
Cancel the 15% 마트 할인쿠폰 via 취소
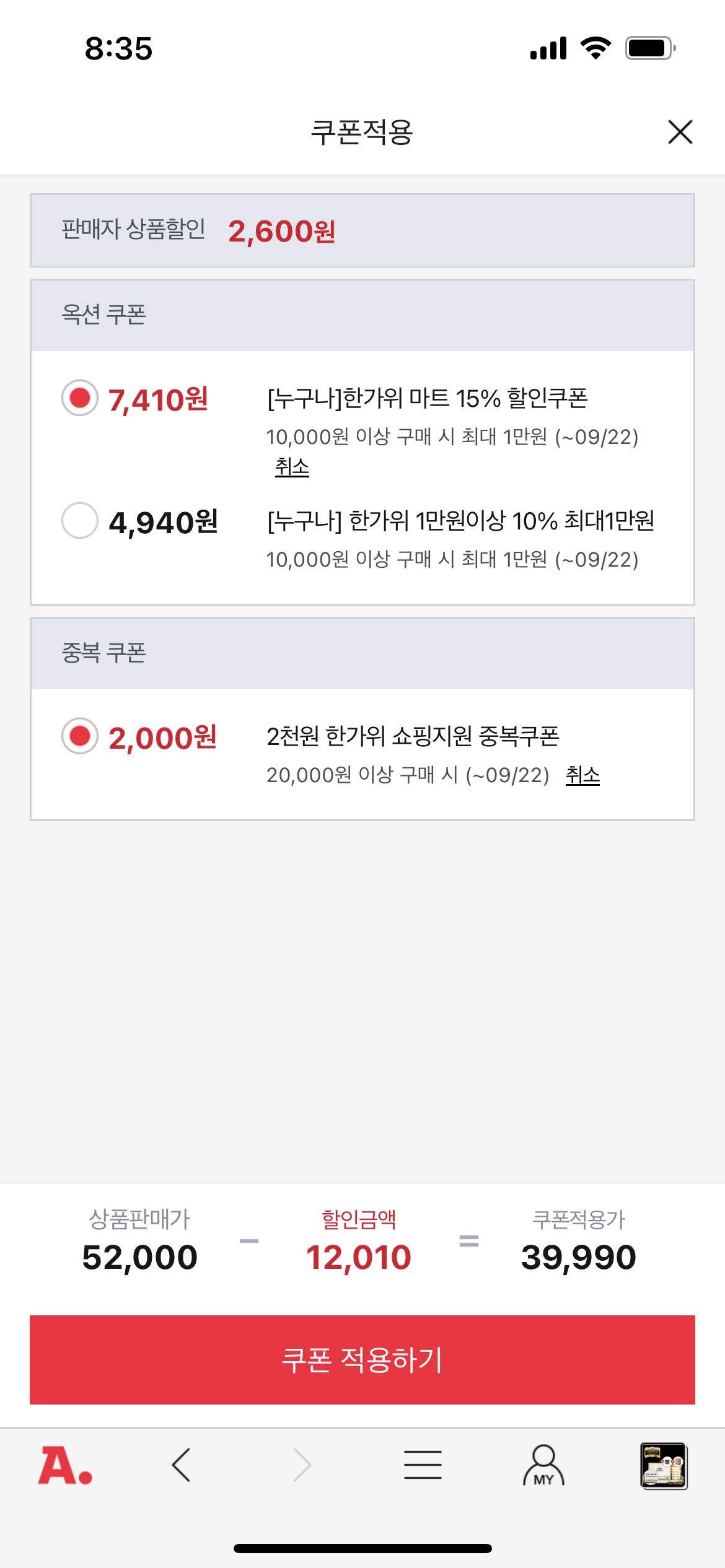click(x=292, y=467)
